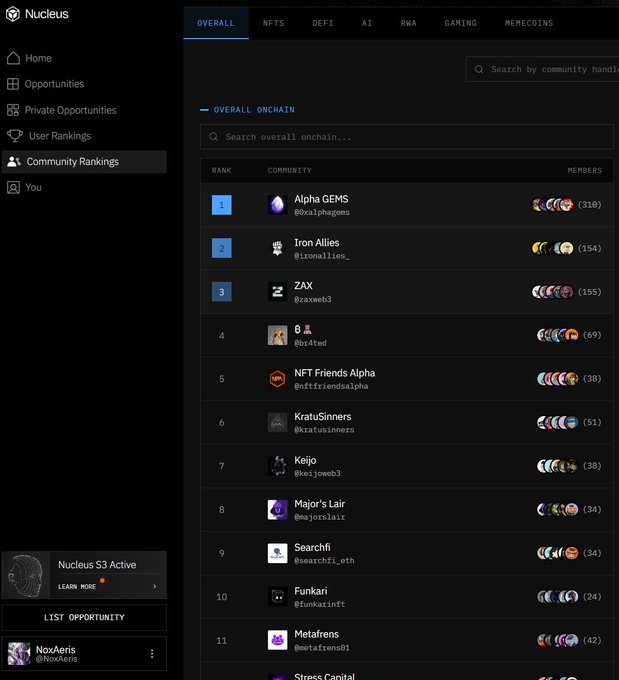This screenshot has height=680, width=619.
Task: Click the @0xalphagems handle text
Action: click(x=322, y=212)
